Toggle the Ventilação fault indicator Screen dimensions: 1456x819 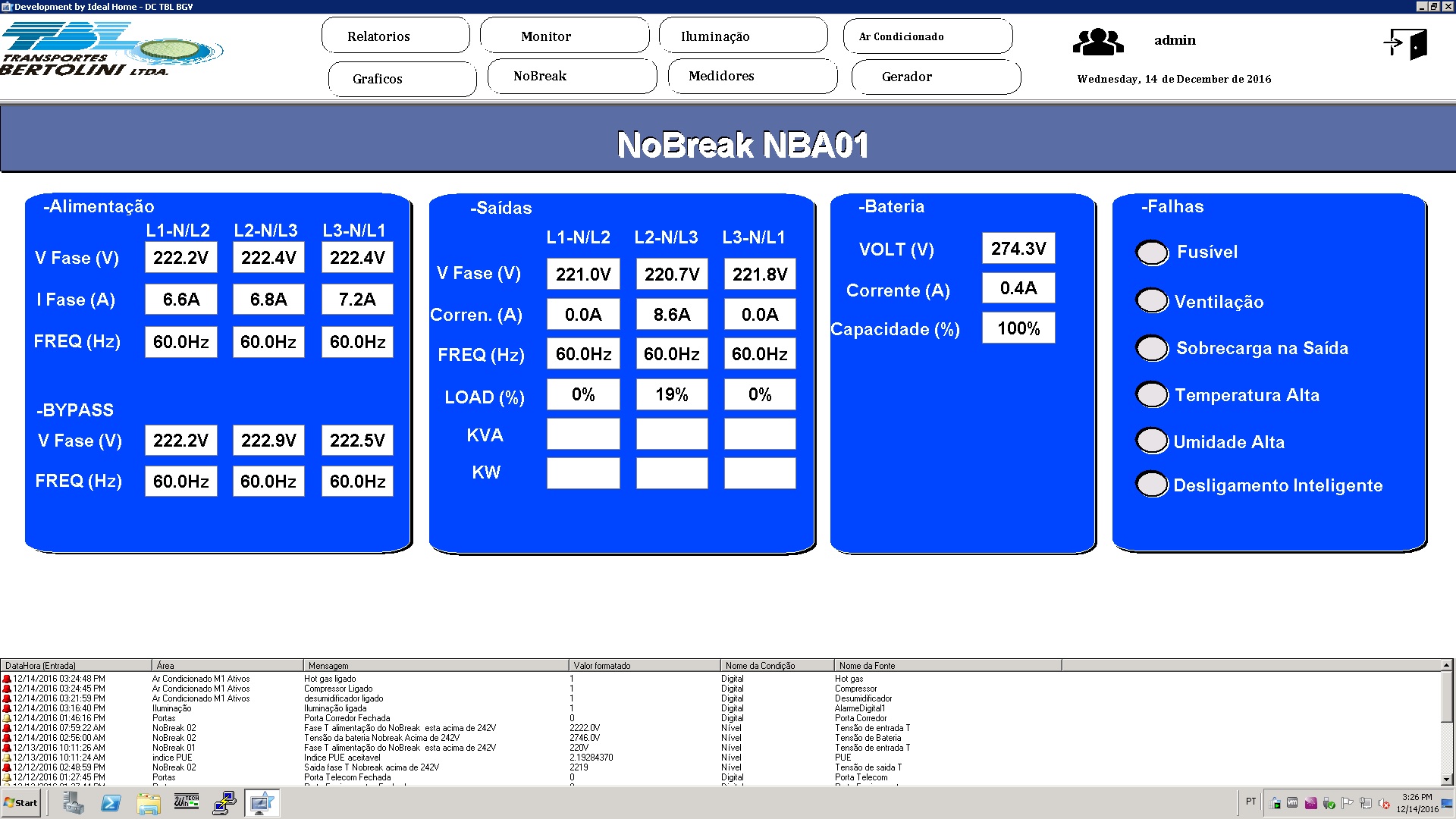click(x=1152, y=300)
